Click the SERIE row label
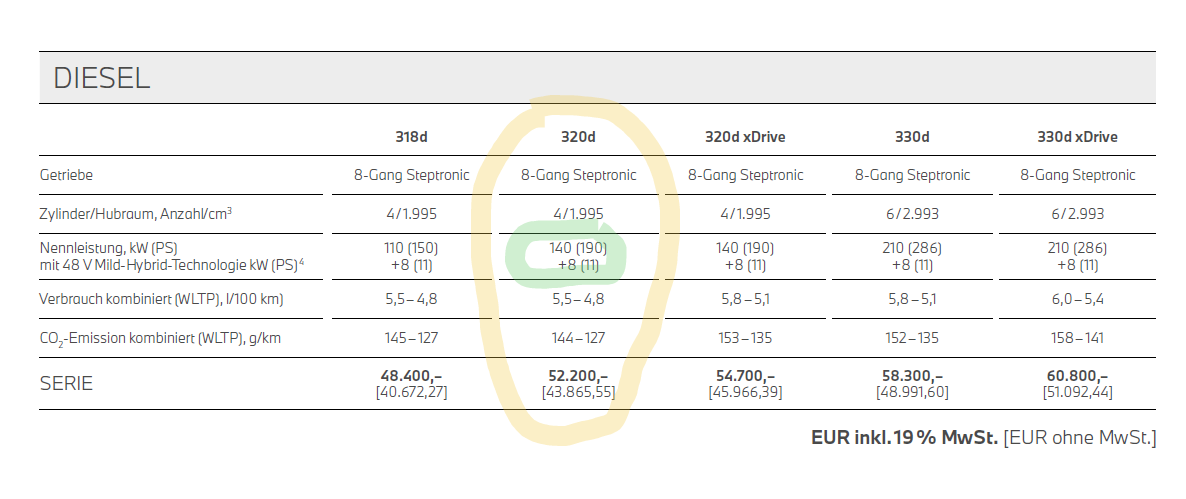1186x499 pixels. 67,383
